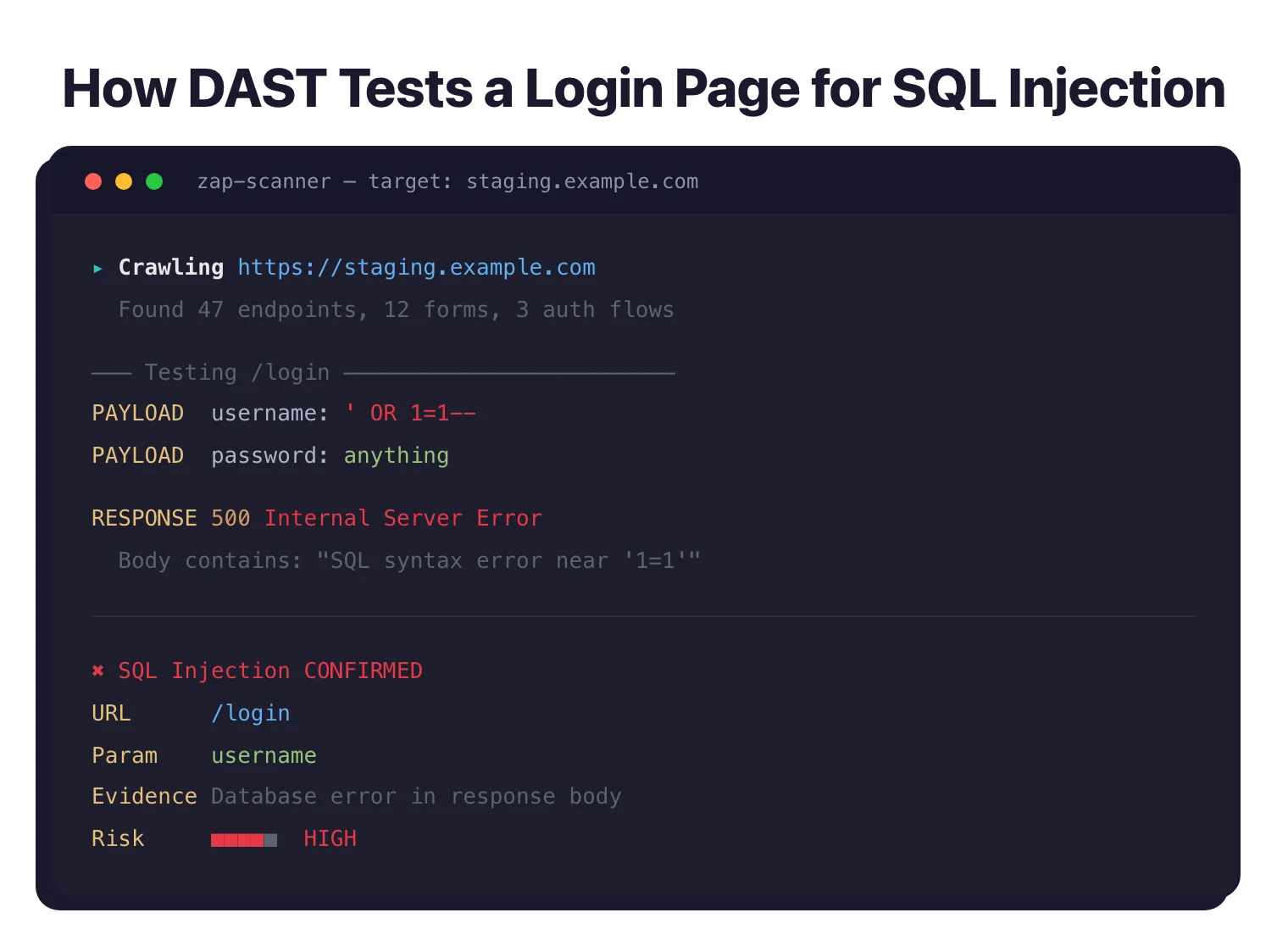The height and width of the screenshot is (946, 1288).
Task: Click the green traffic light window control
Action: point(154,181)
